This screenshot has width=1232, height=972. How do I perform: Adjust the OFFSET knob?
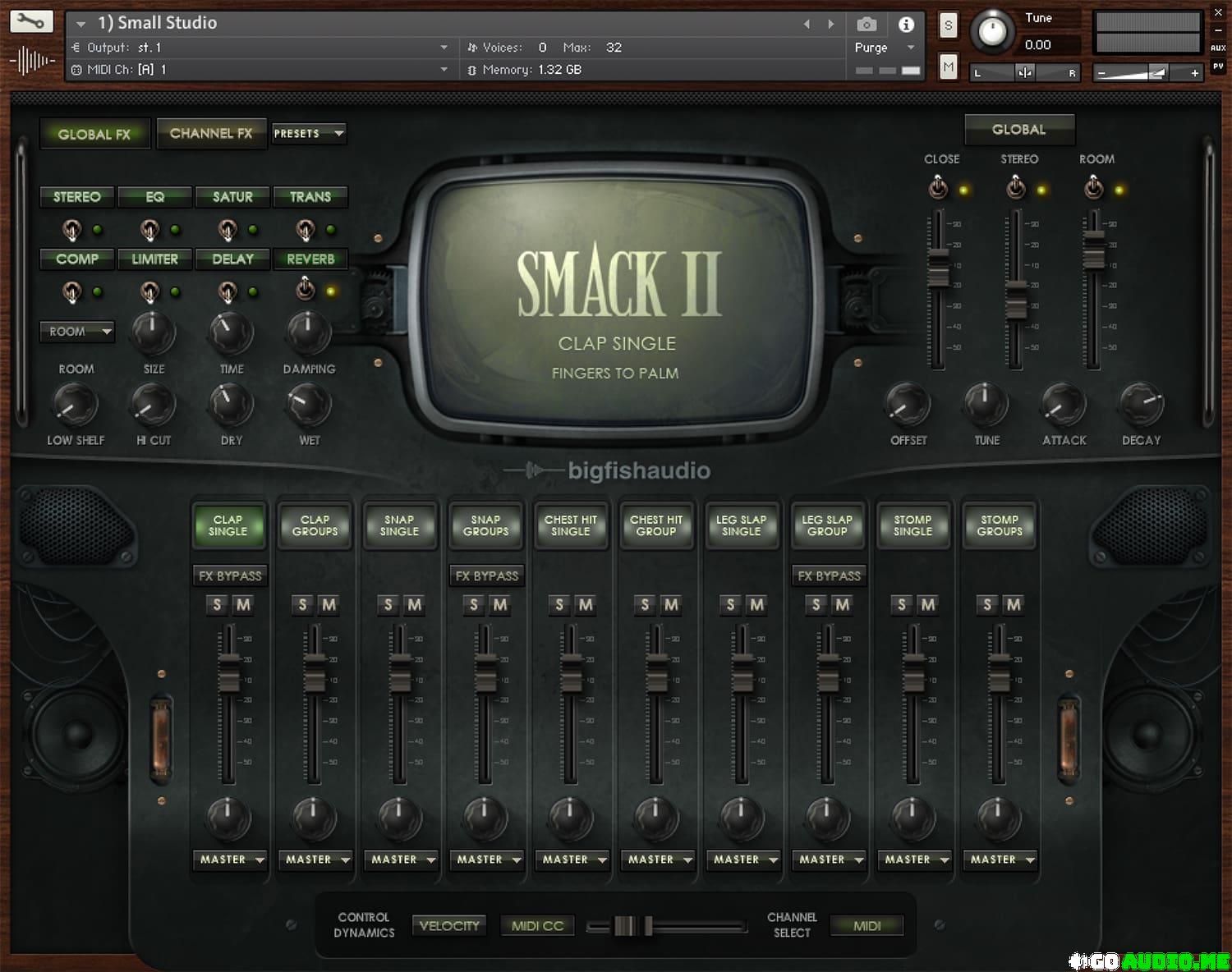908,404
